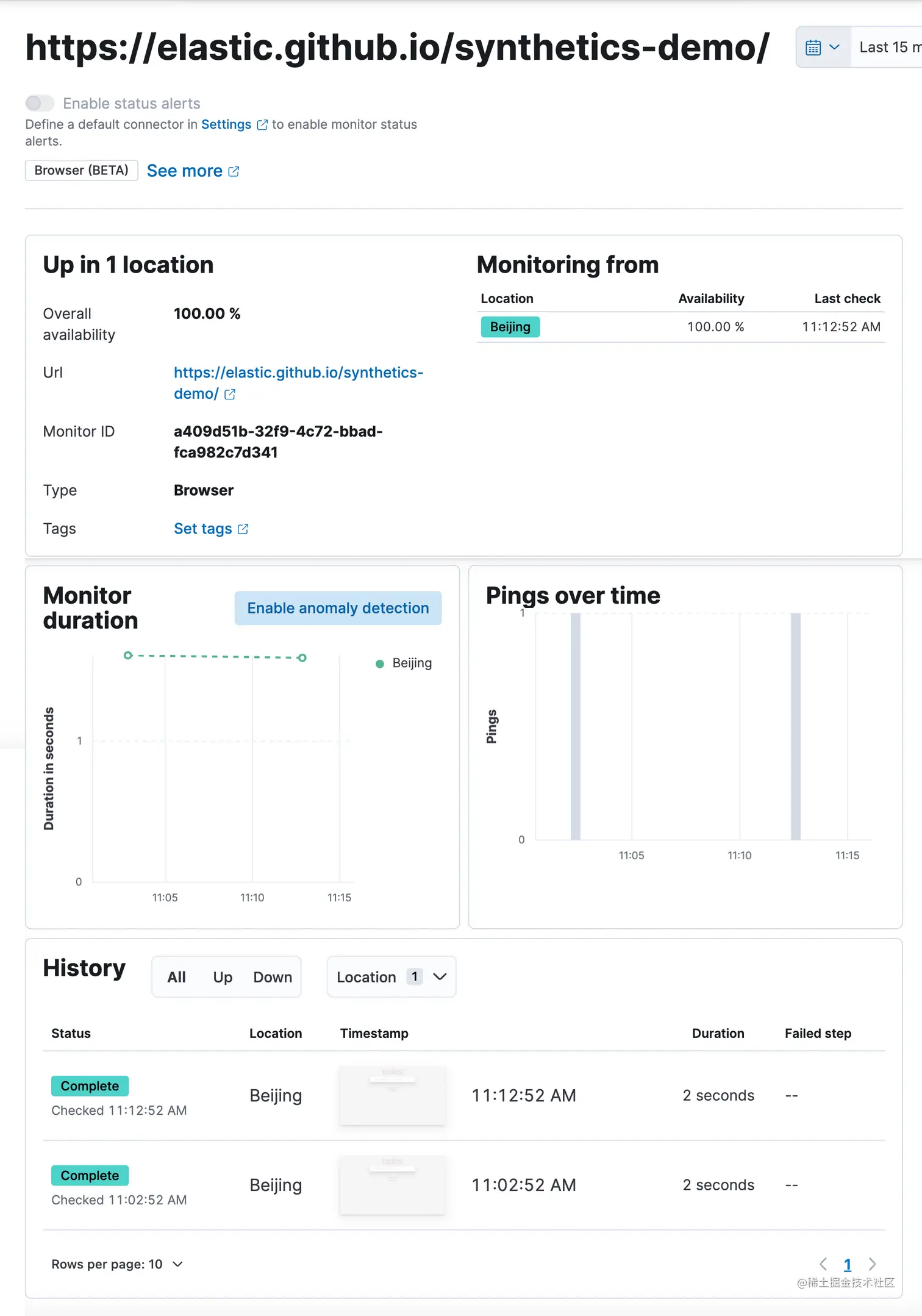Image resolution: width=922 pixels, height=1316 pixels.
Task: Click Set tags link
Action: point(203,529)
